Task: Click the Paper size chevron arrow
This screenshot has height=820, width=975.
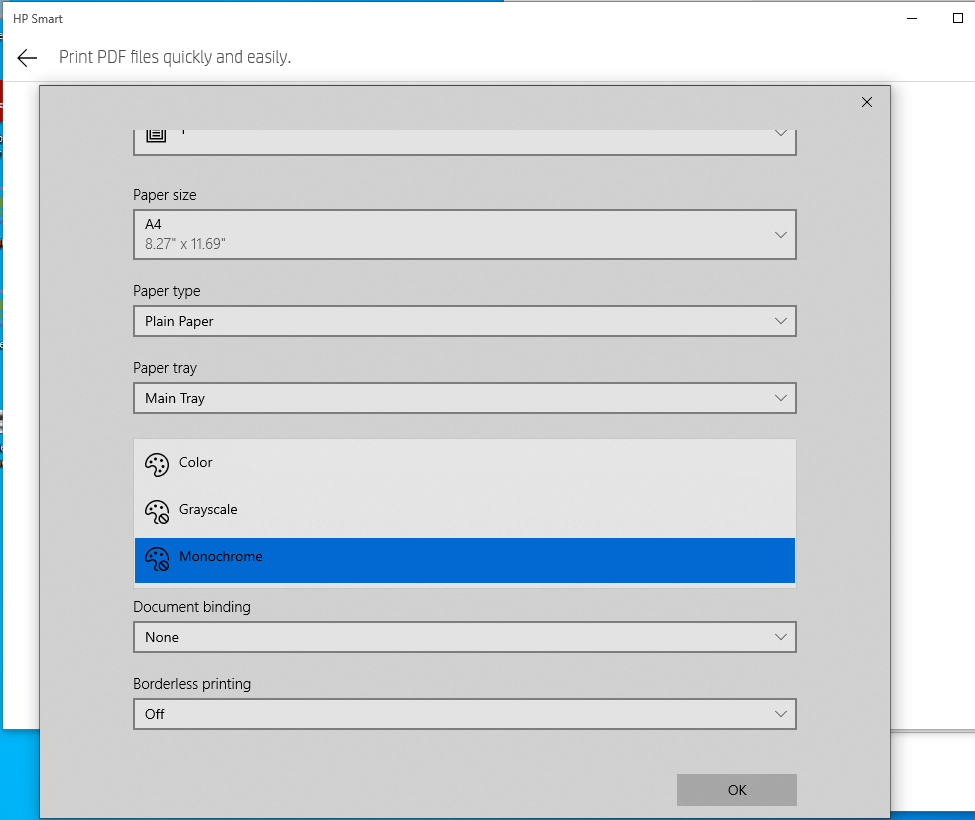Action: [x=780, y=234]
